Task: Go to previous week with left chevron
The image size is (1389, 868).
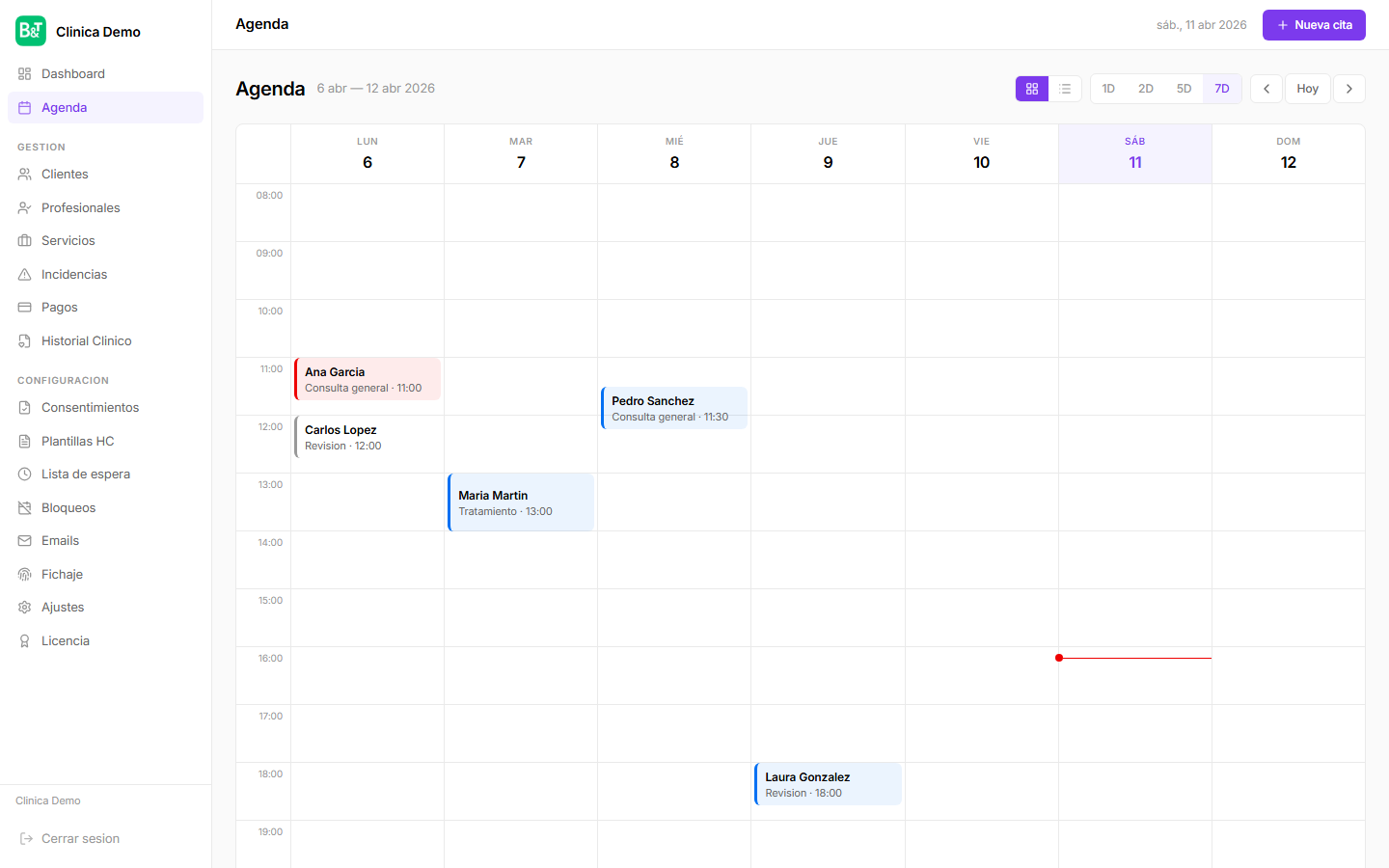Action: pos(1266,89)
